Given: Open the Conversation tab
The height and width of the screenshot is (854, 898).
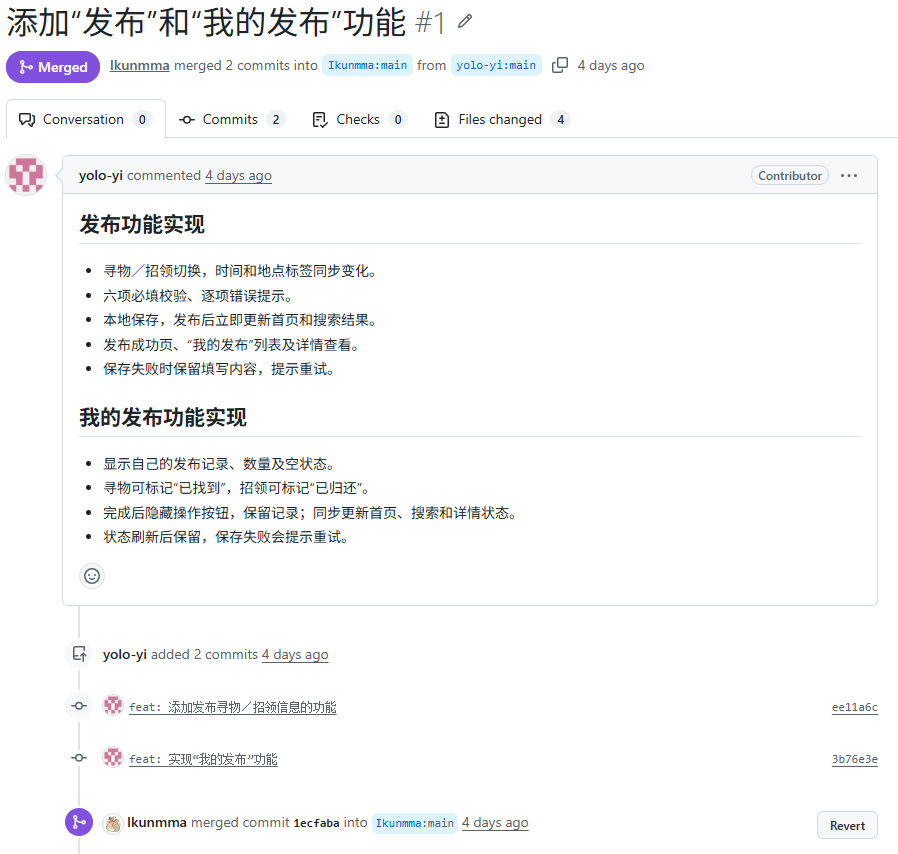Looking at the screenshot, I should click(x=86, y=119).
